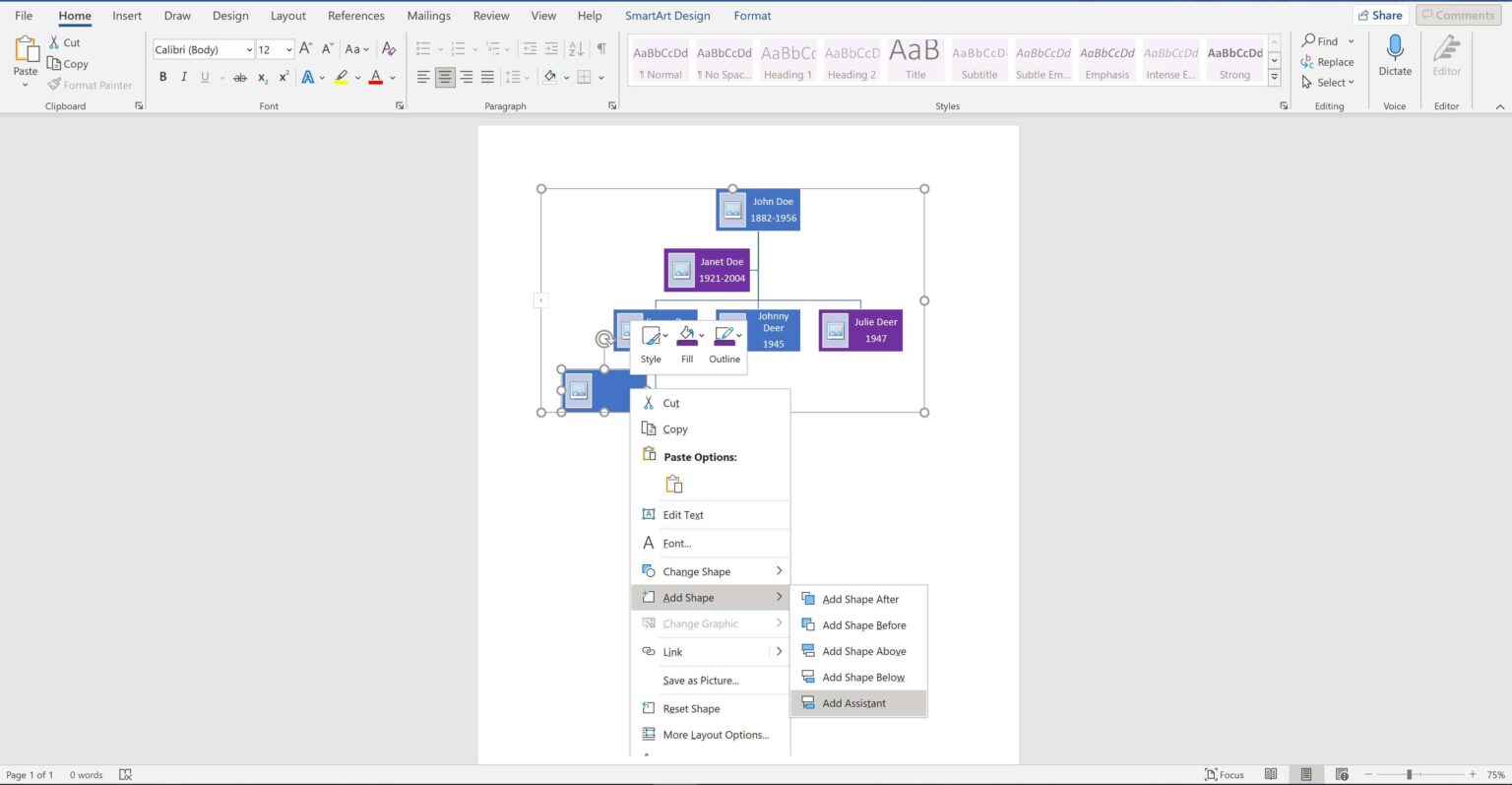The width and height of the screenshot is (1512, 785).
Task: Select the Julie Deer shape
Action: (x=860, y=330)
